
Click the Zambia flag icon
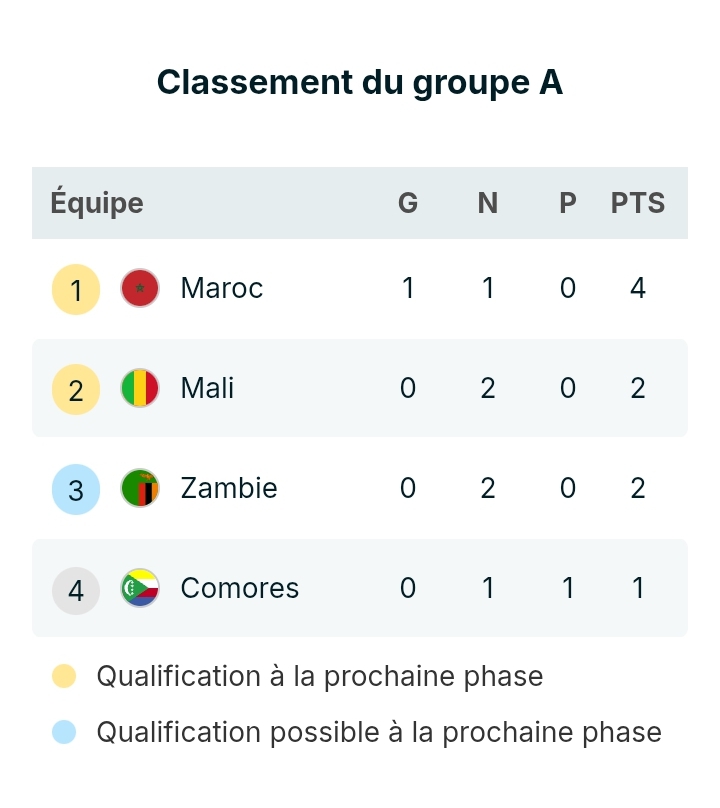[x=140, y=488]
